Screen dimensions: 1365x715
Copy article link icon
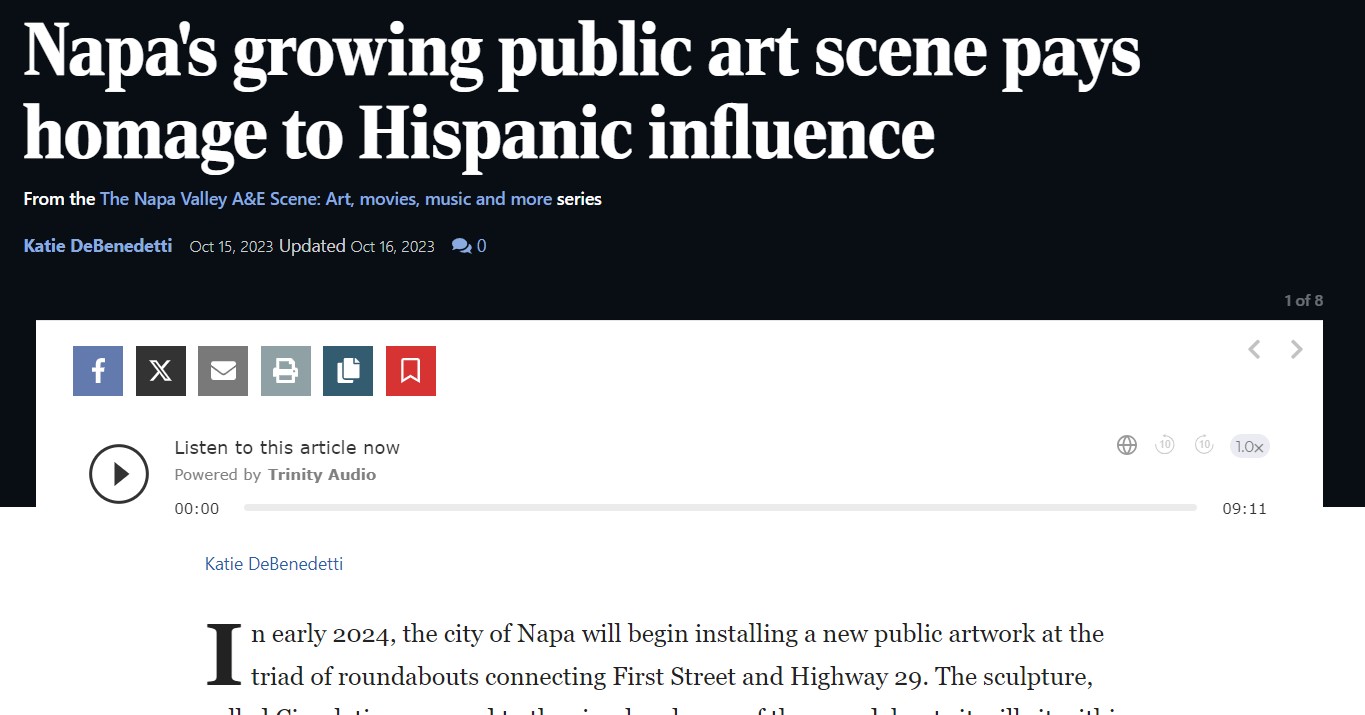[348, 371]
